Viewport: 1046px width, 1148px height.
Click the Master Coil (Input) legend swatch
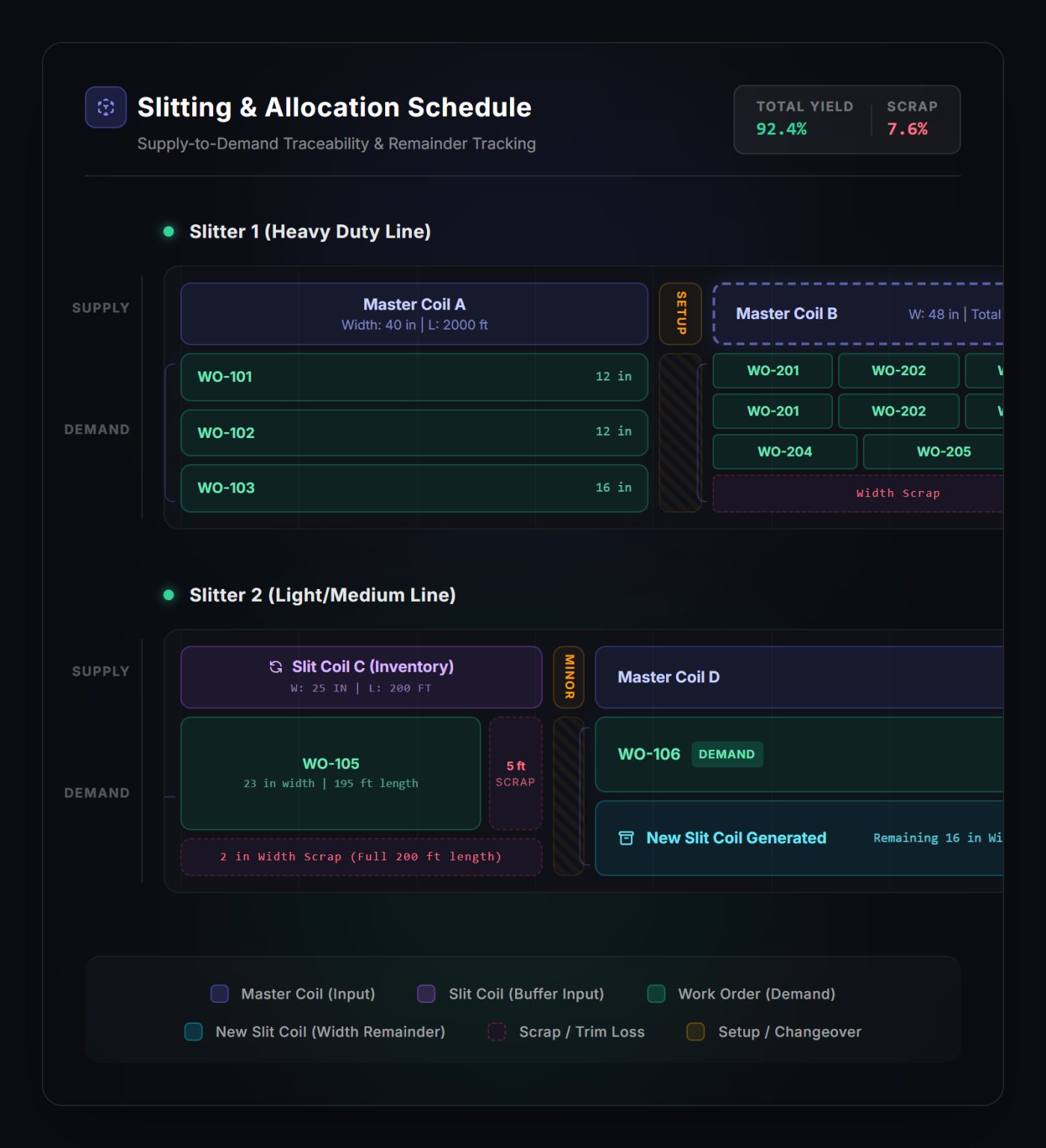pos(220,993)
